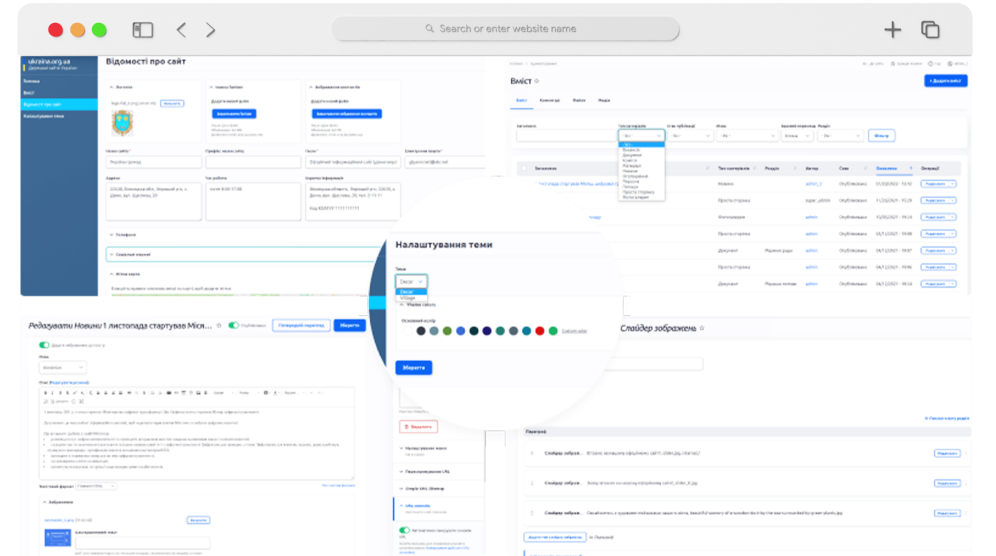This screenshot has width=996, height=556.
Task: Click the blue Зберегти button under theme colors
Action: (x=414, y=368)
